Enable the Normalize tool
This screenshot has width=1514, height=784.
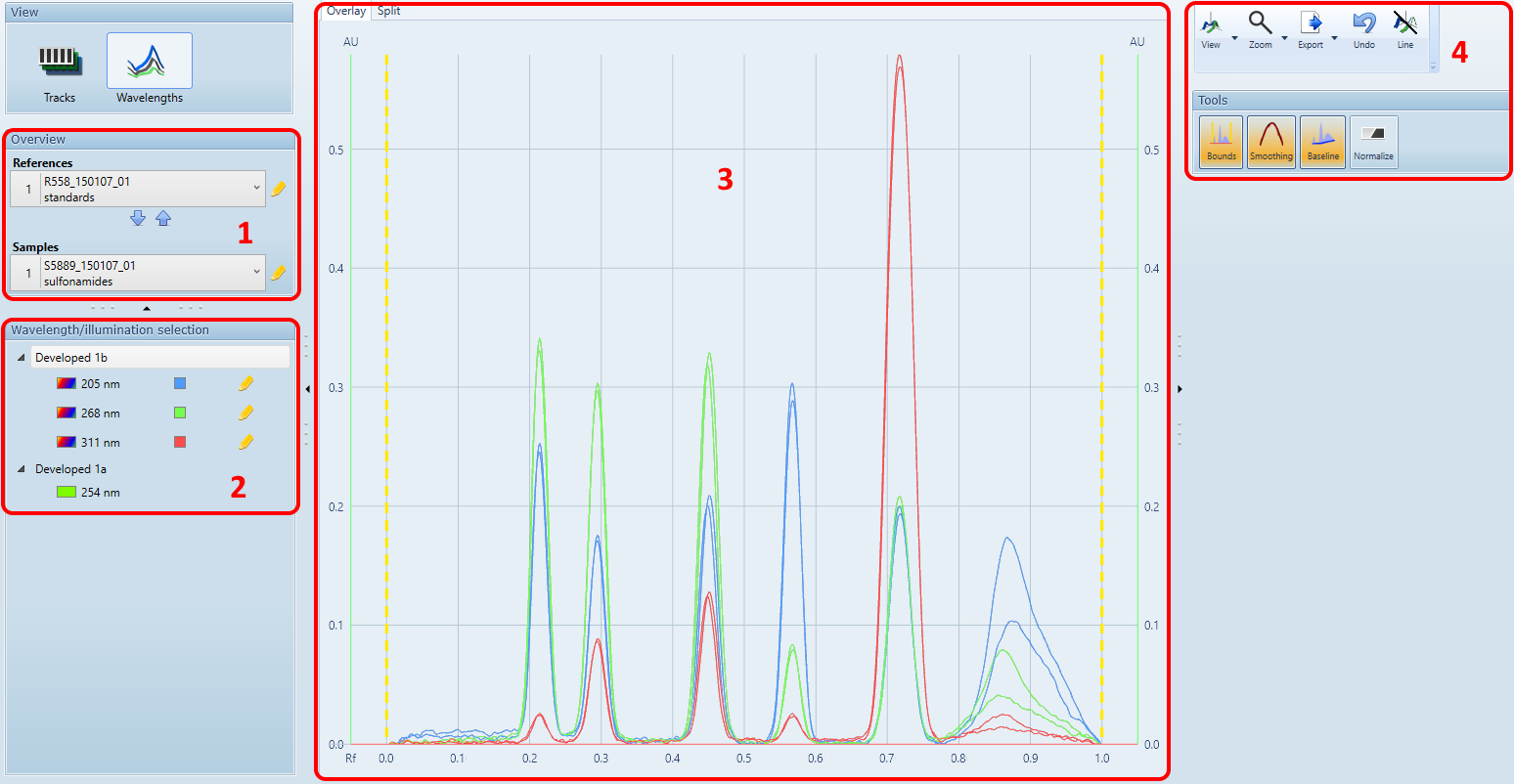[1373, 142]
